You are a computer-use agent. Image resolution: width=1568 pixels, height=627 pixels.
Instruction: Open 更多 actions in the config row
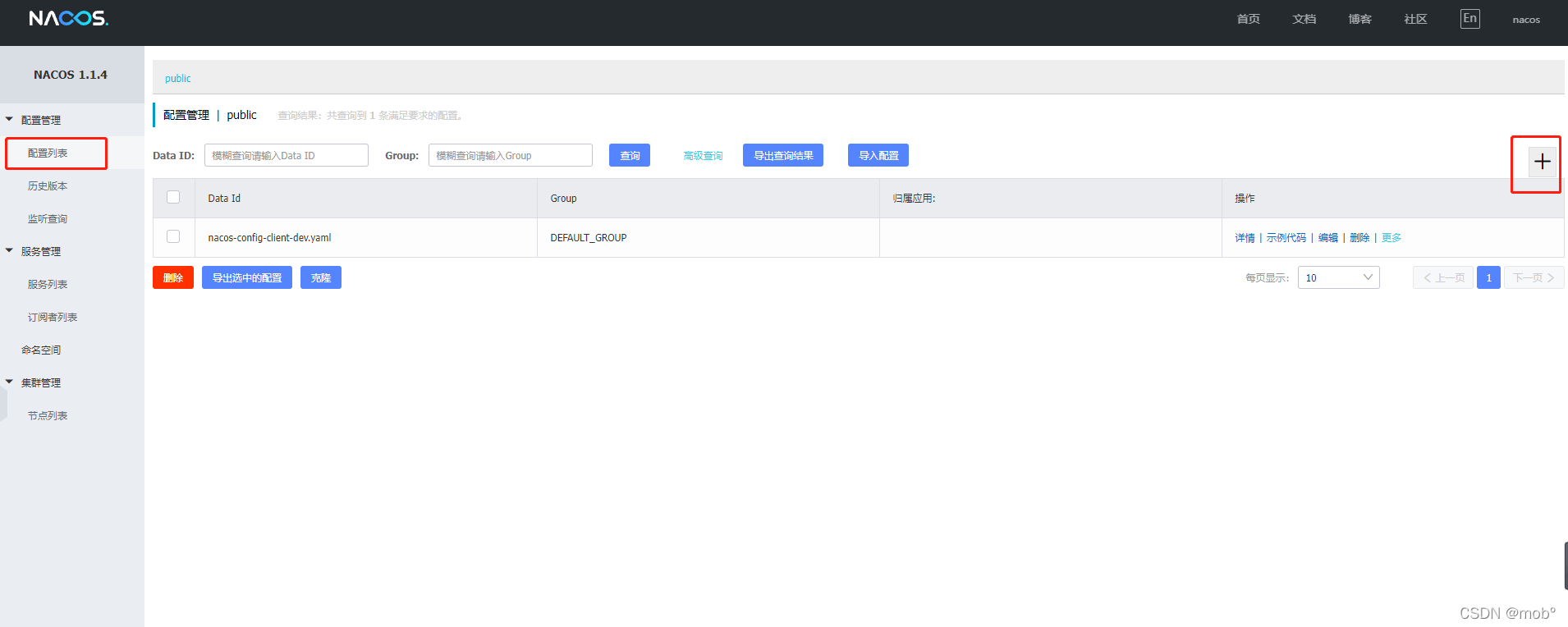pos(1391,238)
